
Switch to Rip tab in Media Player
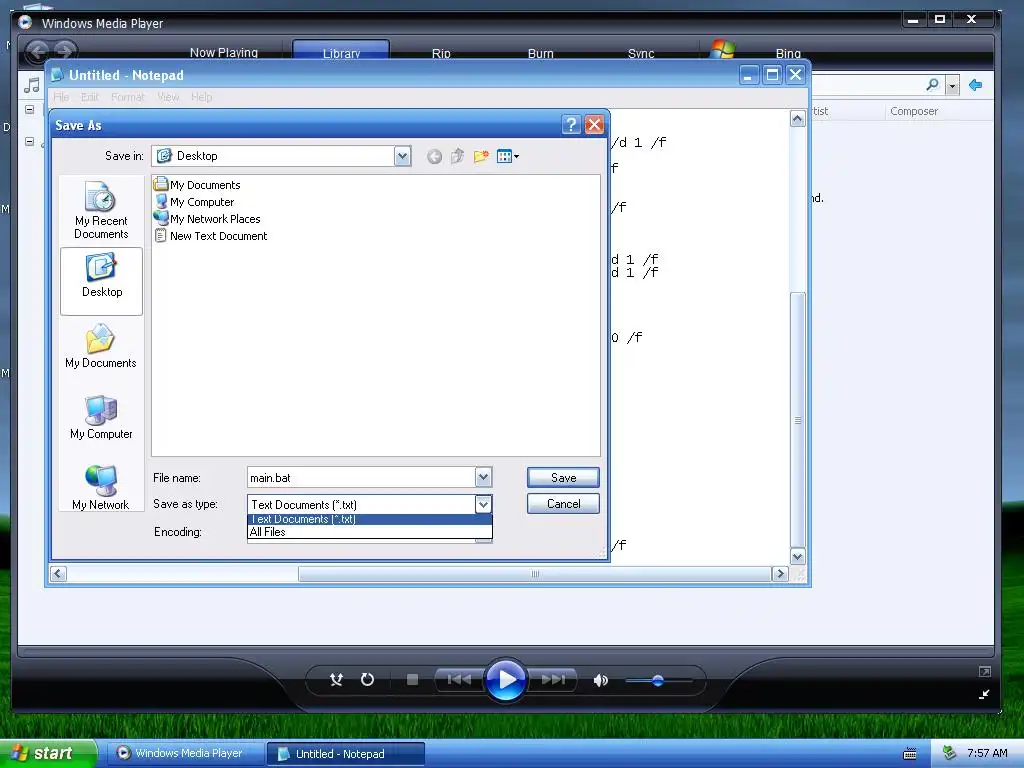441,53
